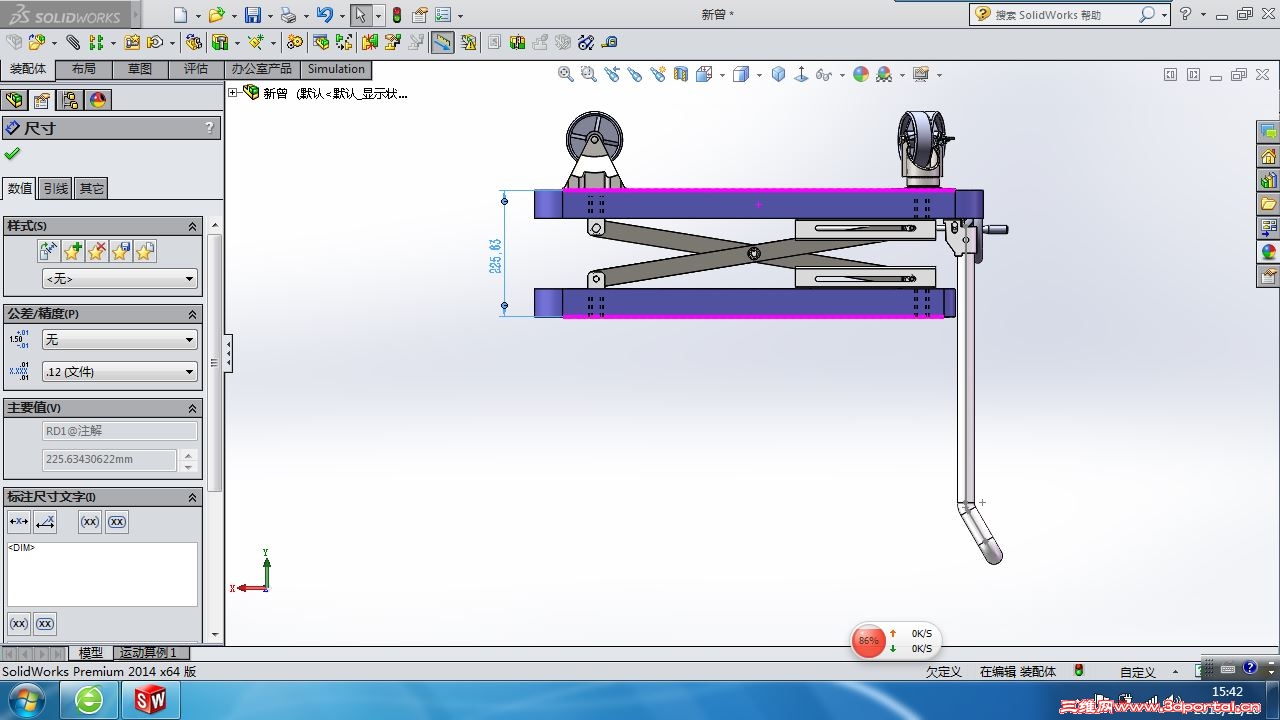Click the Undo arrow icon
Viewport: 1280px width, 720px height.
pos(324,15)
